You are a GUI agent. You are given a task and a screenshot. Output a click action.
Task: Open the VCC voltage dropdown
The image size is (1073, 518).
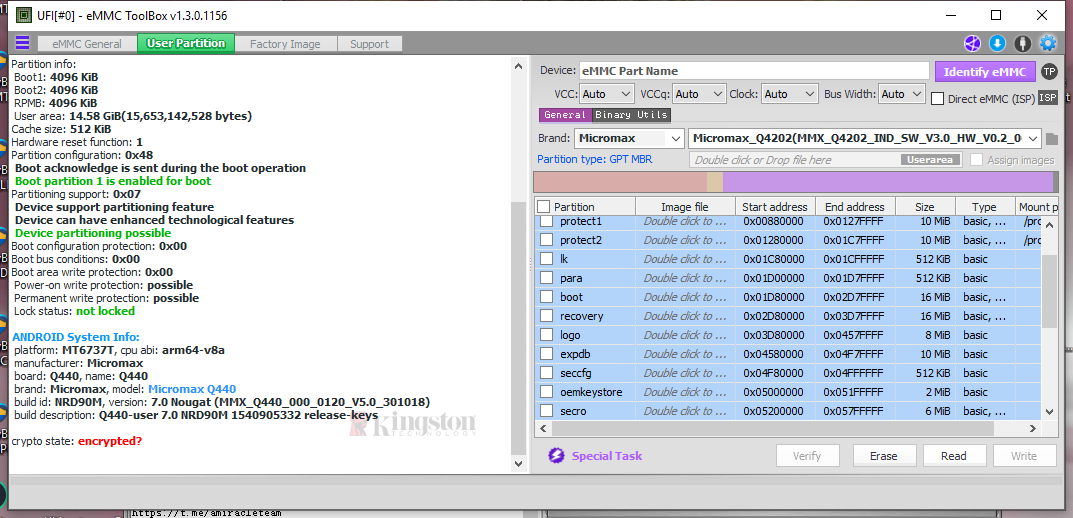[x=607, y=94]
